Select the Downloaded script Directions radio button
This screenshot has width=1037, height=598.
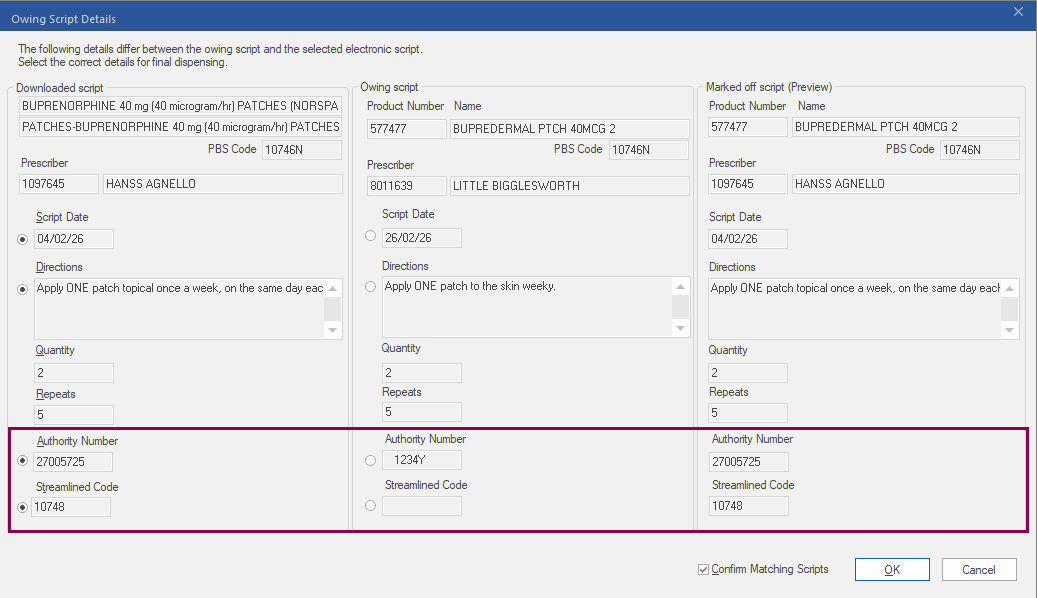pos(24,289)
